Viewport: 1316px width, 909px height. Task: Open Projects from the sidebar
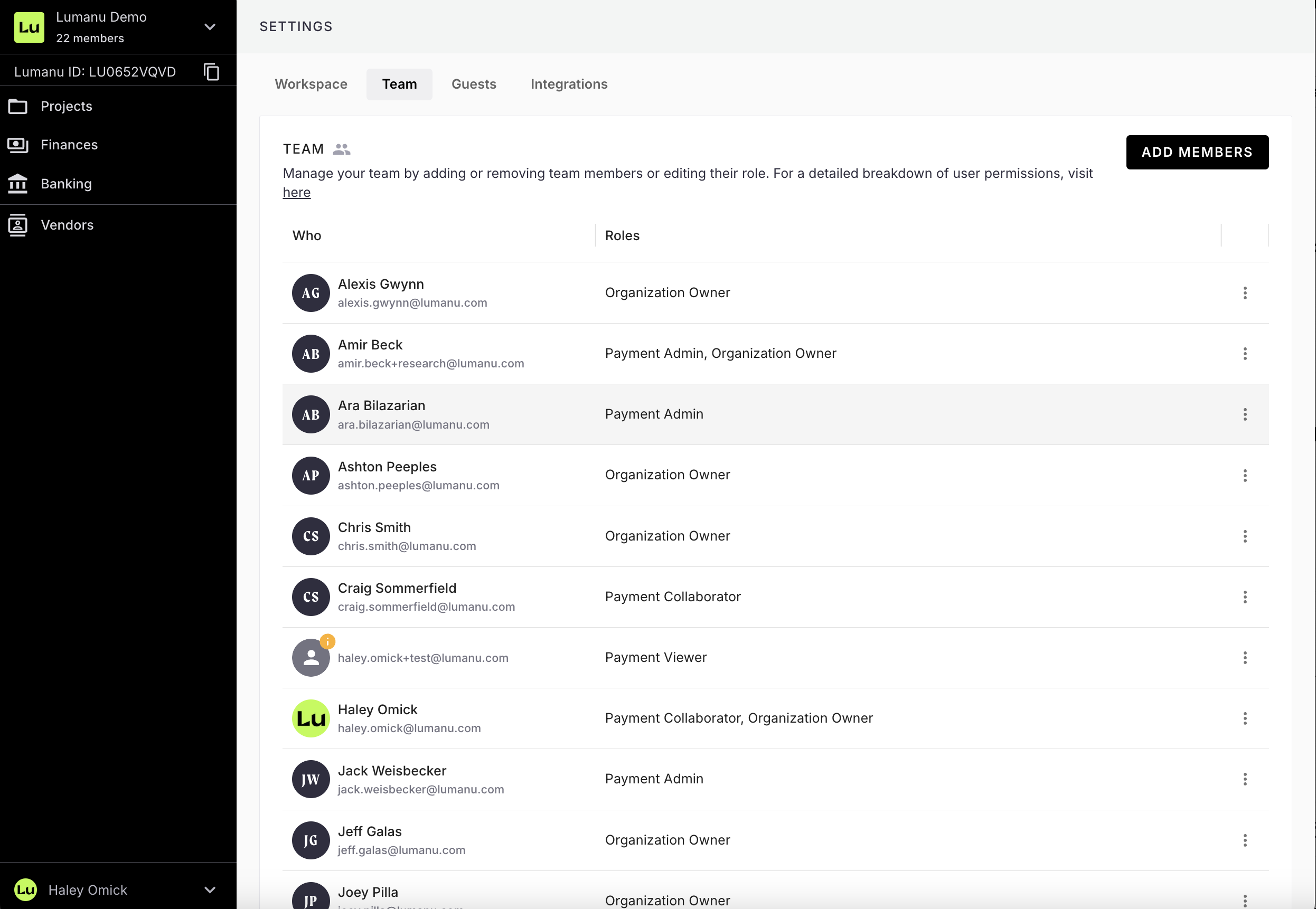(x=66, y=107)
